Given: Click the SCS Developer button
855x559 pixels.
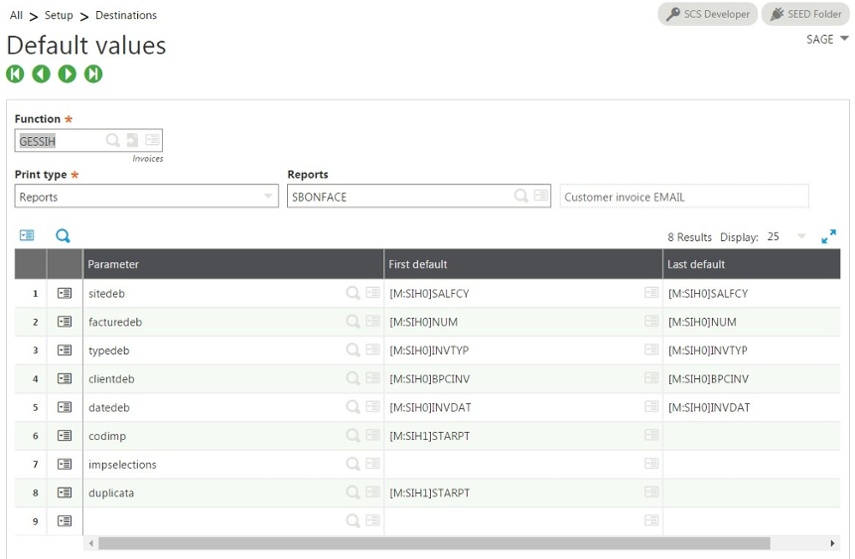Looking at the screenshot, I should (707, 15).
